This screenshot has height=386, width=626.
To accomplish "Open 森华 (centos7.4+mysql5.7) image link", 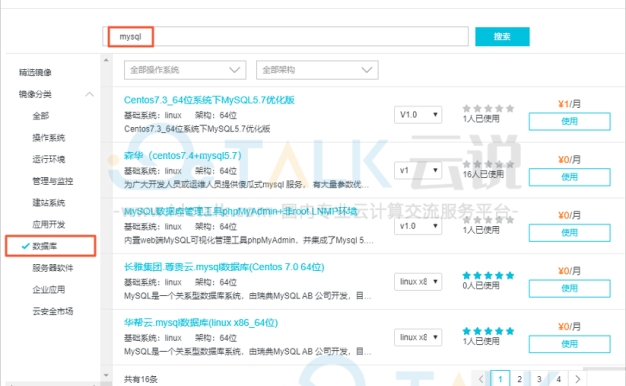I will point(182,155).
